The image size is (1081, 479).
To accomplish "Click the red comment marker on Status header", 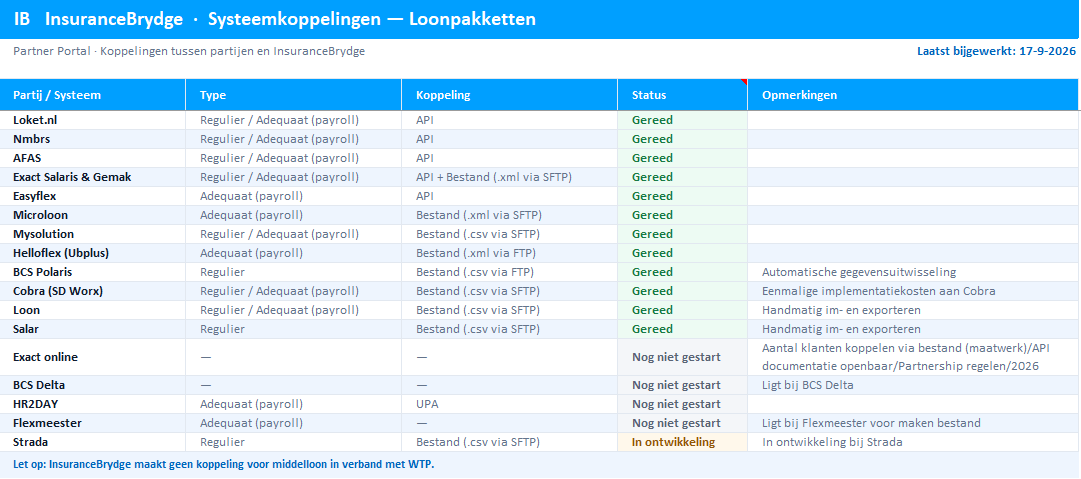I will (x=745, y=82).
